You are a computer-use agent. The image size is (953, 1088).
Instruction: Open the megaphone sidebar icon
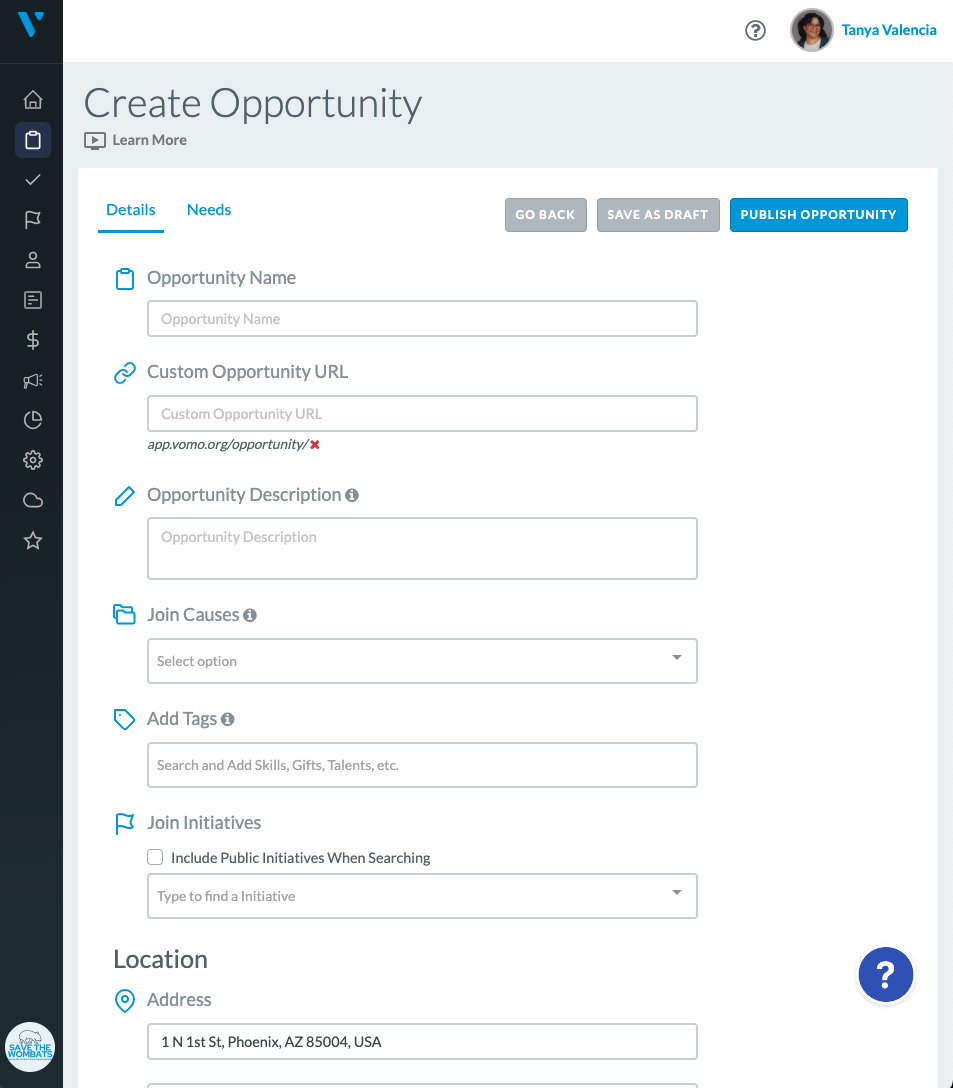33,380
